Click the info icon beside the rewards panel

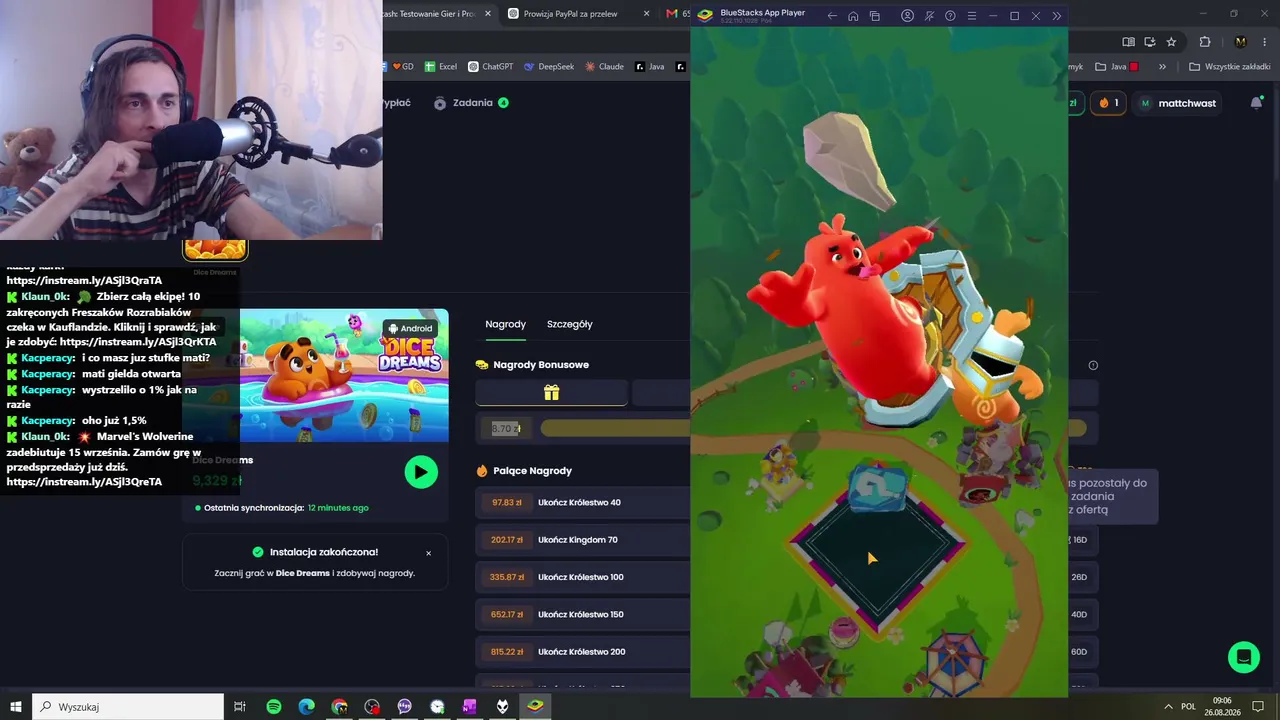[1093, 365]
